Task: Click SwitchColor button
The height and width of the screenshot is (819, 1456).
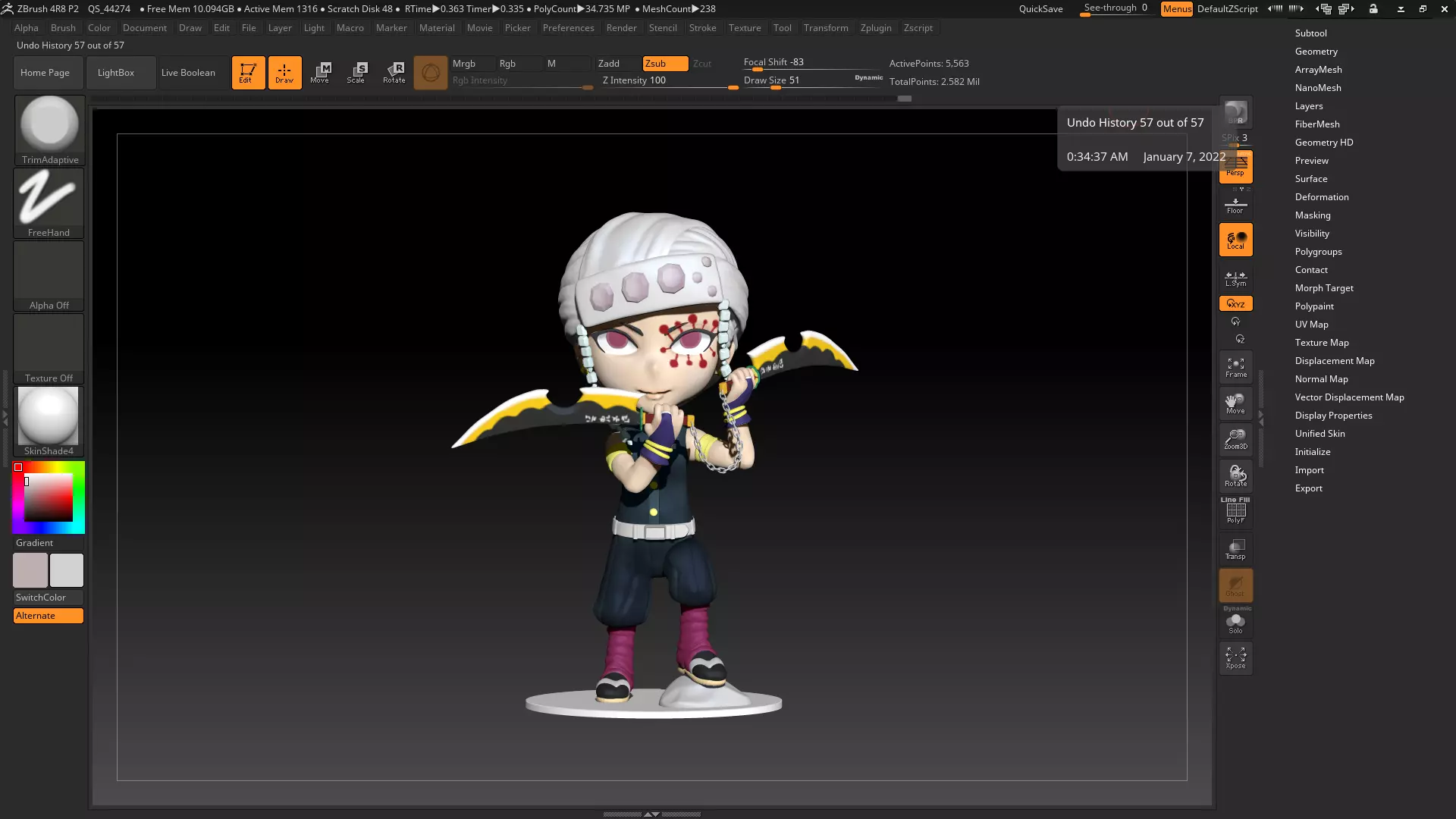Action: [x=49, y=598]
